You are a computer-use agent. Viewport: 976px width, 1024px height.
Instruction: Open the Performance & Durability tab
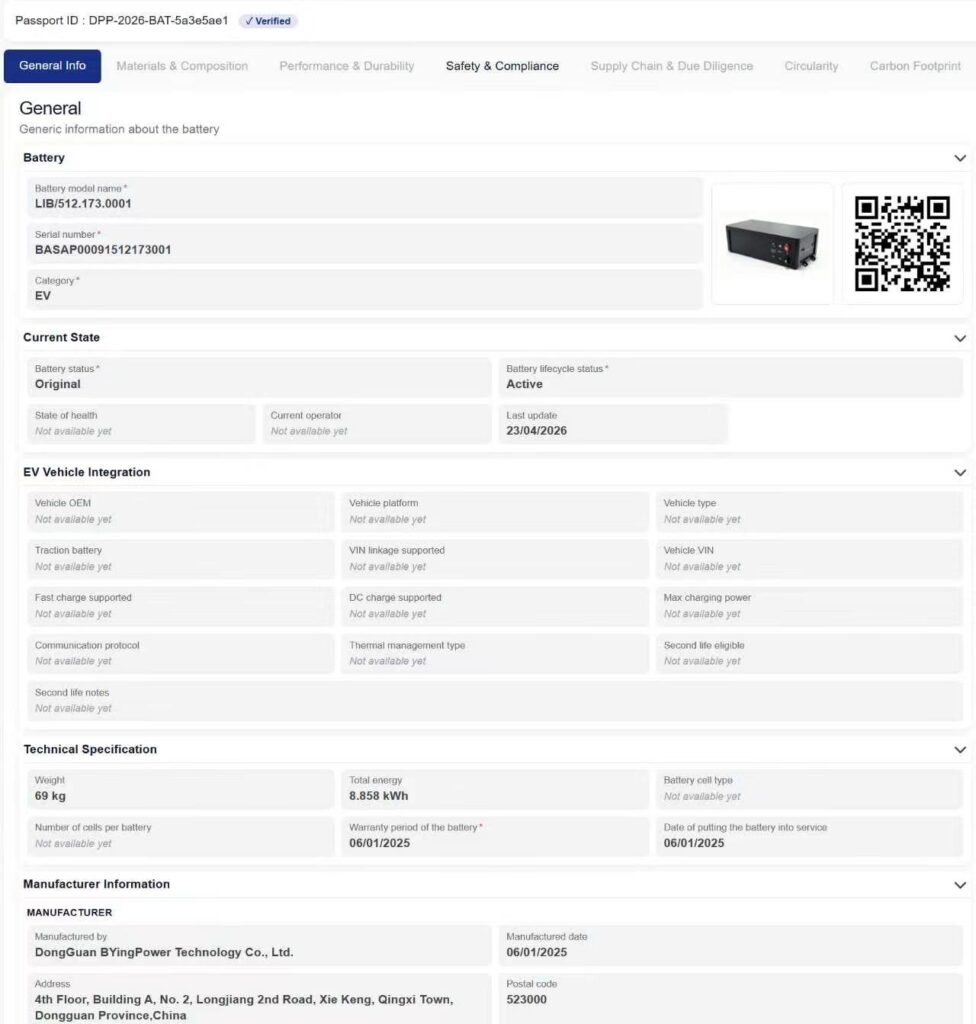(347, 66)
